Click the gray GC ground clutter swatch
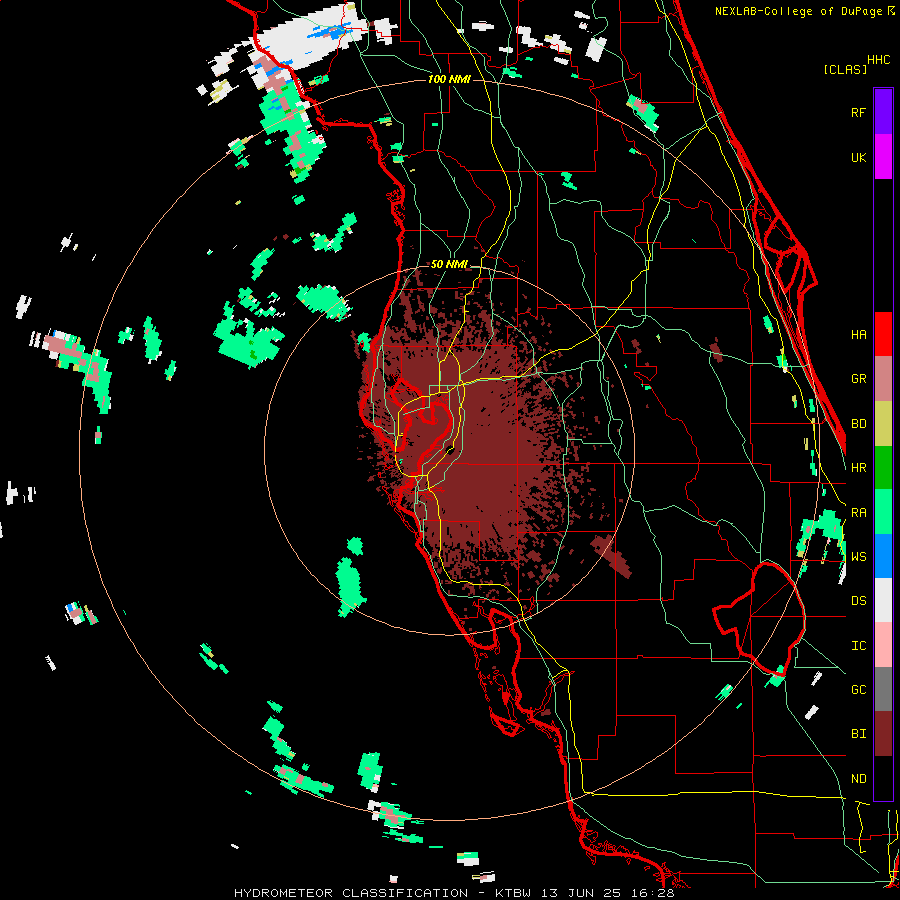 883,689
